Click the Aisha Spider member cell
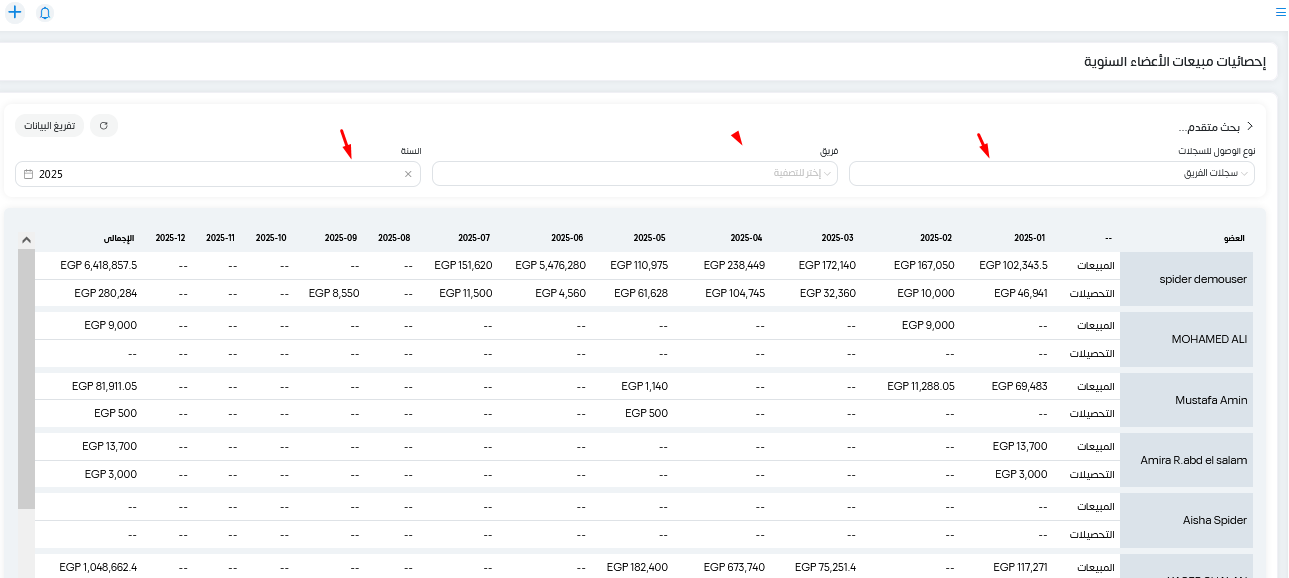The image size is (1289, 578). (x=1186, y=520)
